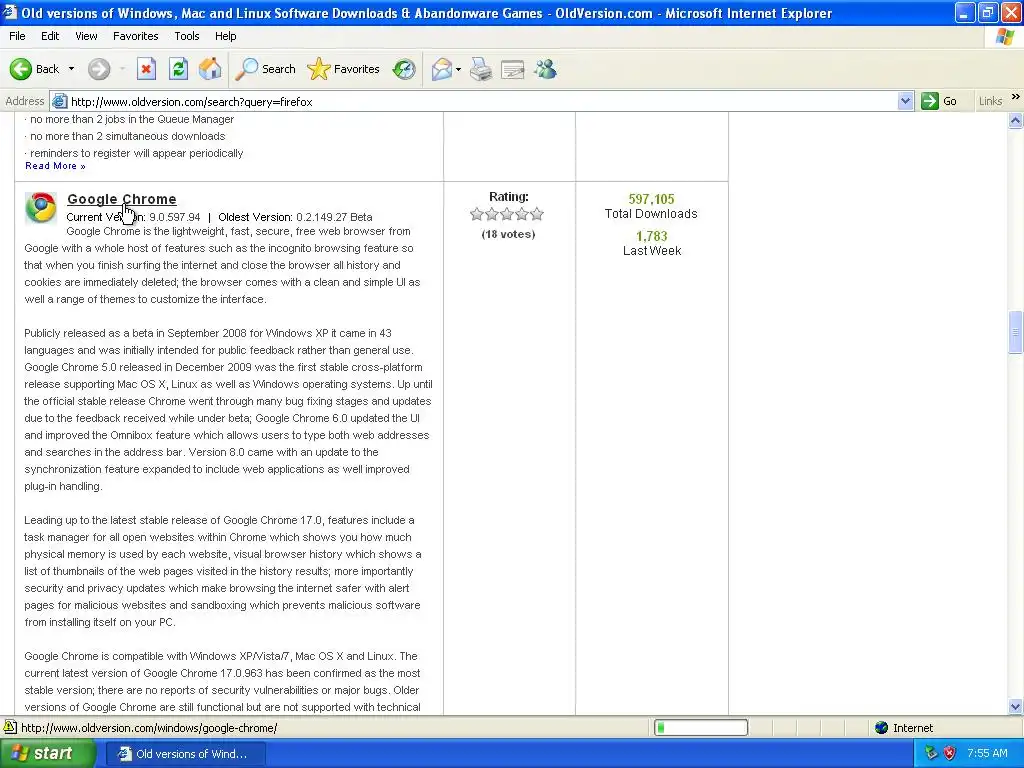Open the History clock icon
Screen dimensions: 1024x768
click(x=404, y=69)
